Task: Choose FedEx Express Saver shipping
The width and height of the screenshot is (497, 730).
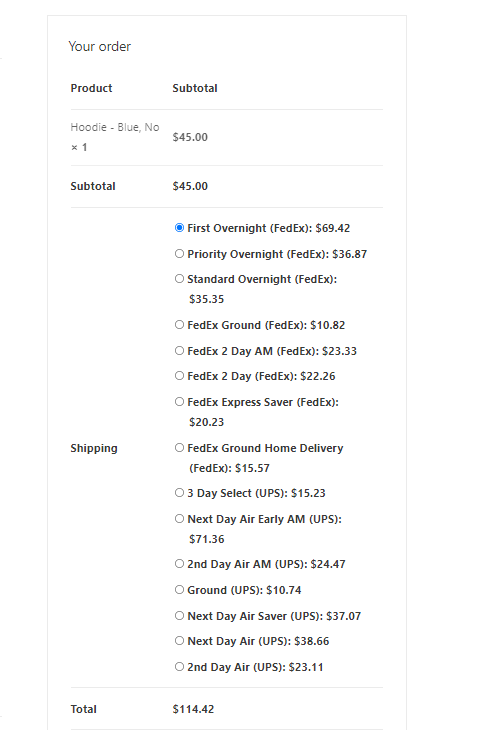Action: pos(179,401)
